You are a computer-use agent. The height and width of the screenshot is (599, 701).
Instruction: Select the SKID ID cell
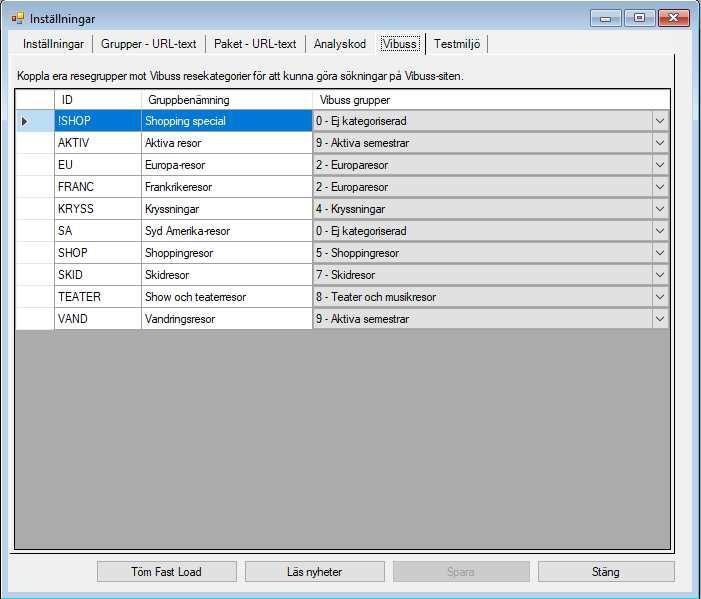[x=98, y=274]
